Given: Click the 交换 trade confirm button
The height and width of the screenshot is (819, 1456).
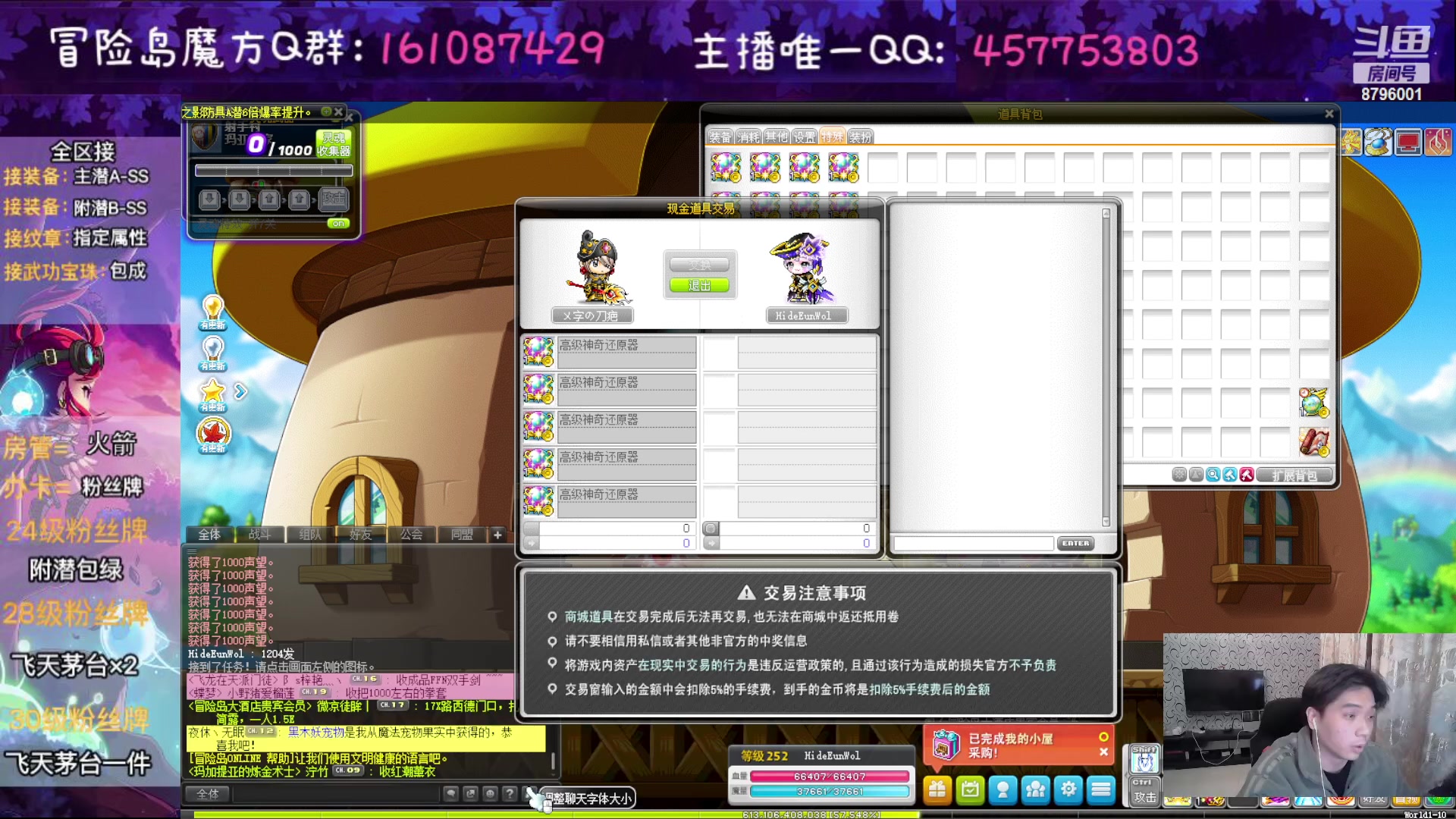Looking at the screenshot, I should point(699,265).
